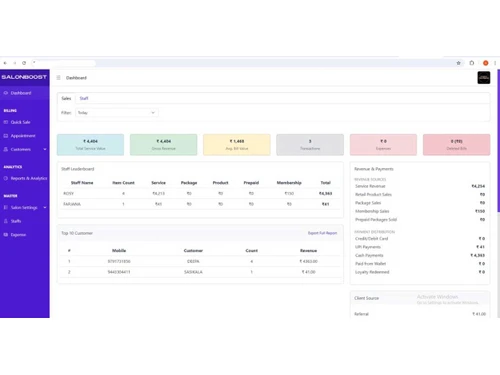Click customer DEEPA in Top 10 Customer
The height and width of the screenshot is (375, 500).
click(x=193, y=261)
